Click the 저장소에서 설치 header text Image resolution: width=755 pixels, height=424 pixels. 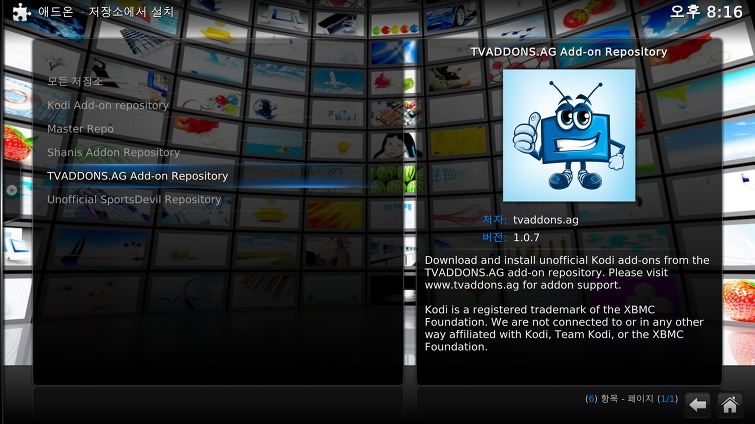pos(131,12)
